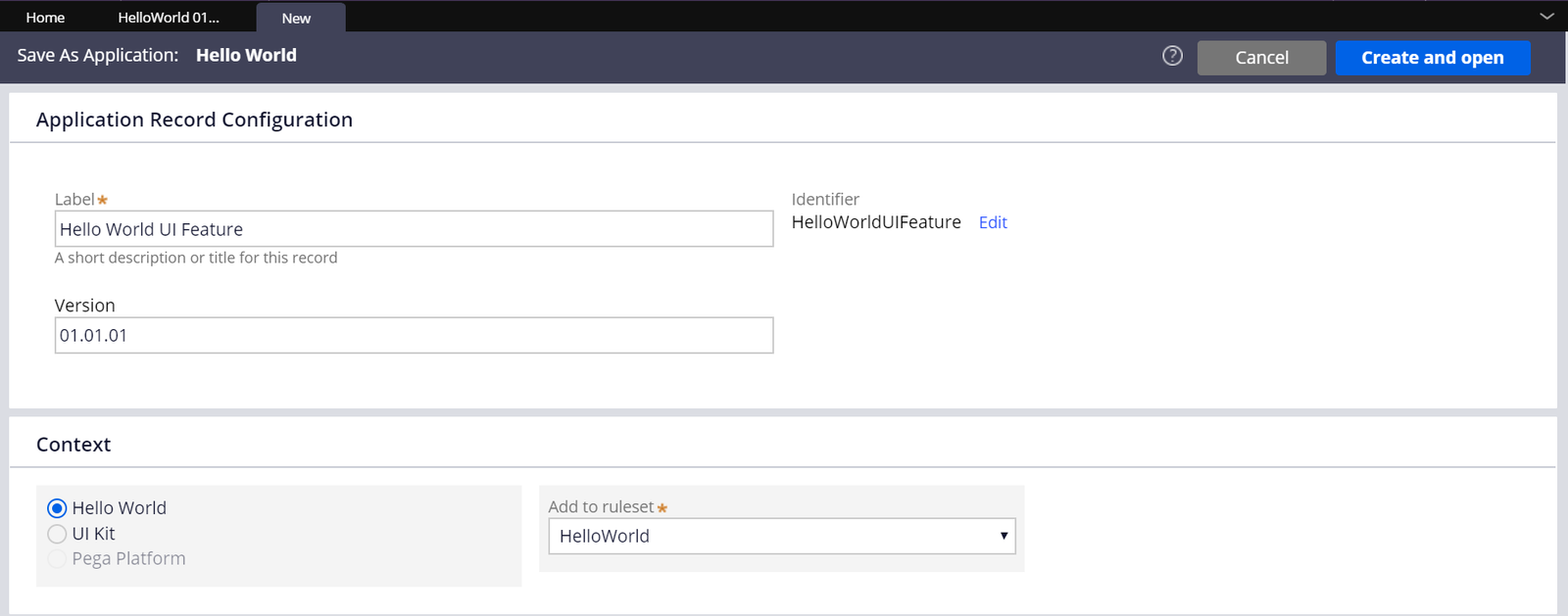Choose the UI Kit context option
This screenshot has height=616, width=1568.
tap(57, 534)
